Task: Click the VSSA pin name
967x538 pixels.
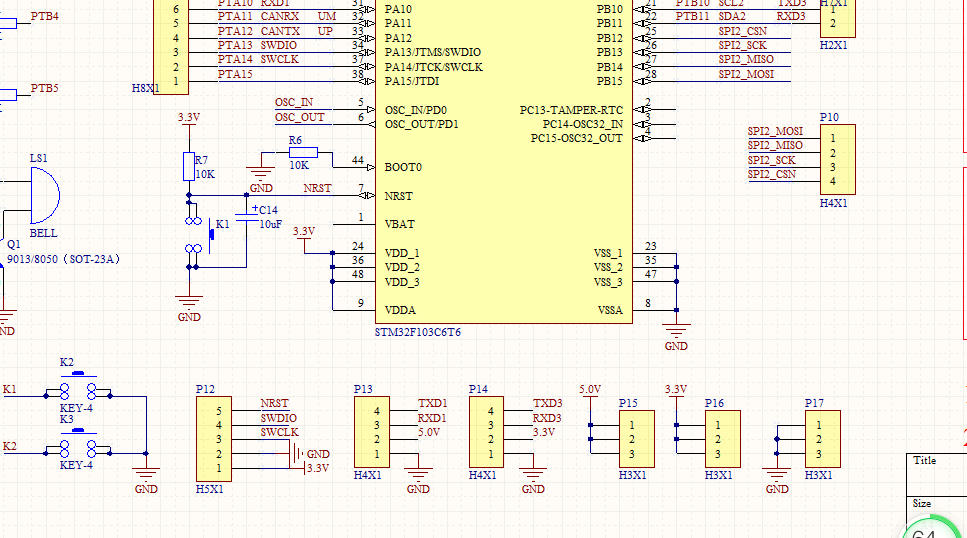Action: pos(610,310)
